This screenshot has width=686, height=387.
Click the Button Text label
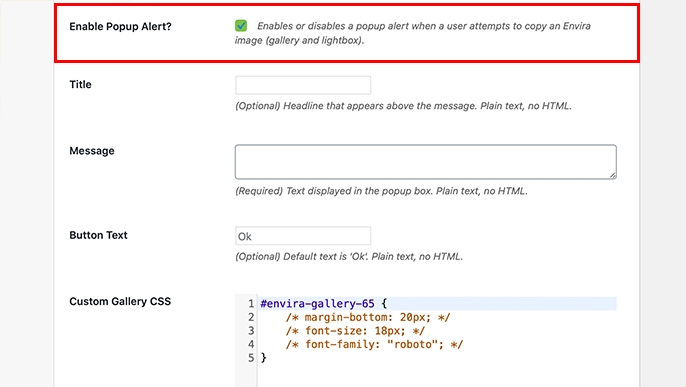(98, 235)
